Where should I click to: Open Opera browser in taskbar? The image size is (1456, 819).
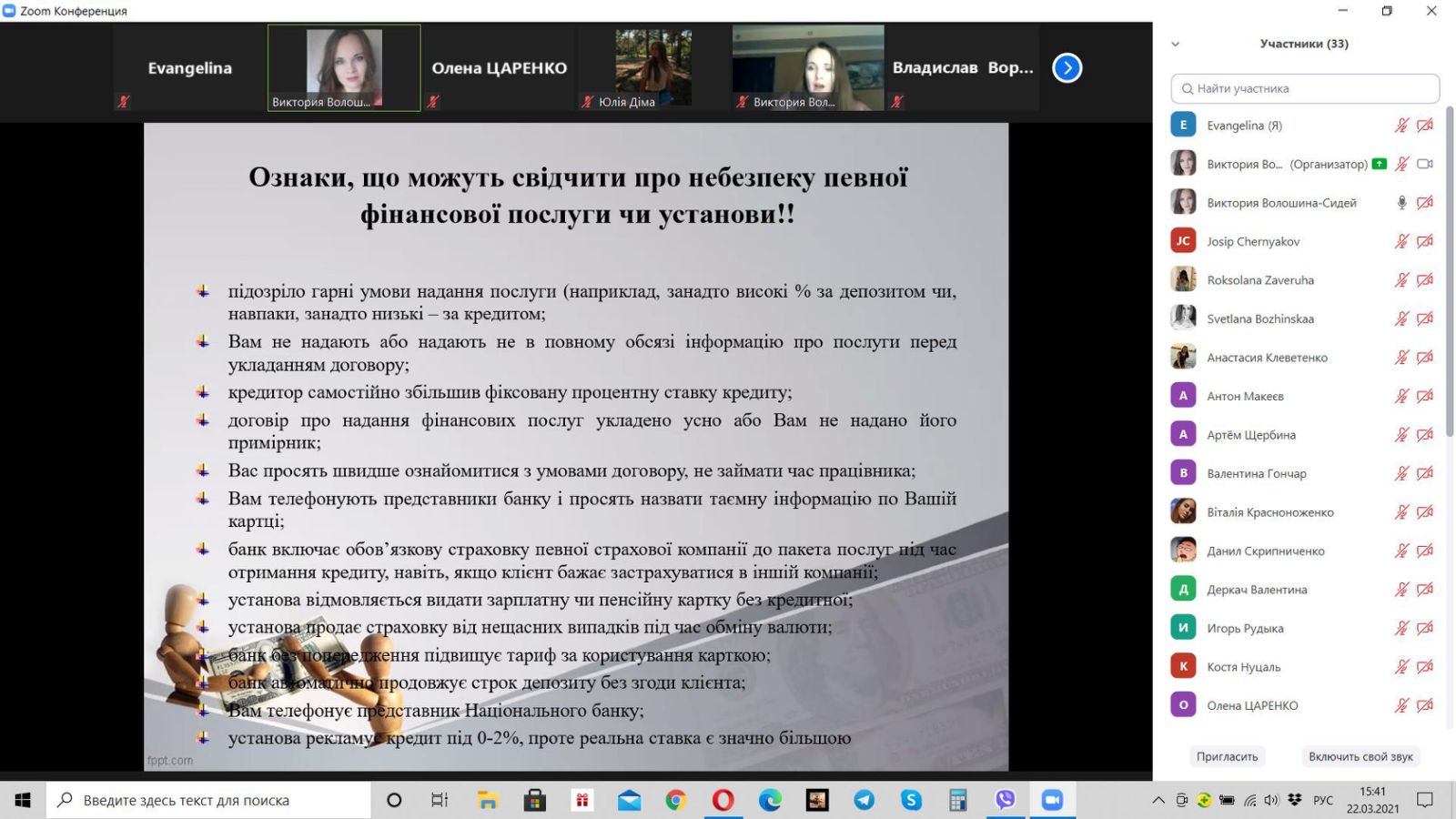(x=723, y=800)
